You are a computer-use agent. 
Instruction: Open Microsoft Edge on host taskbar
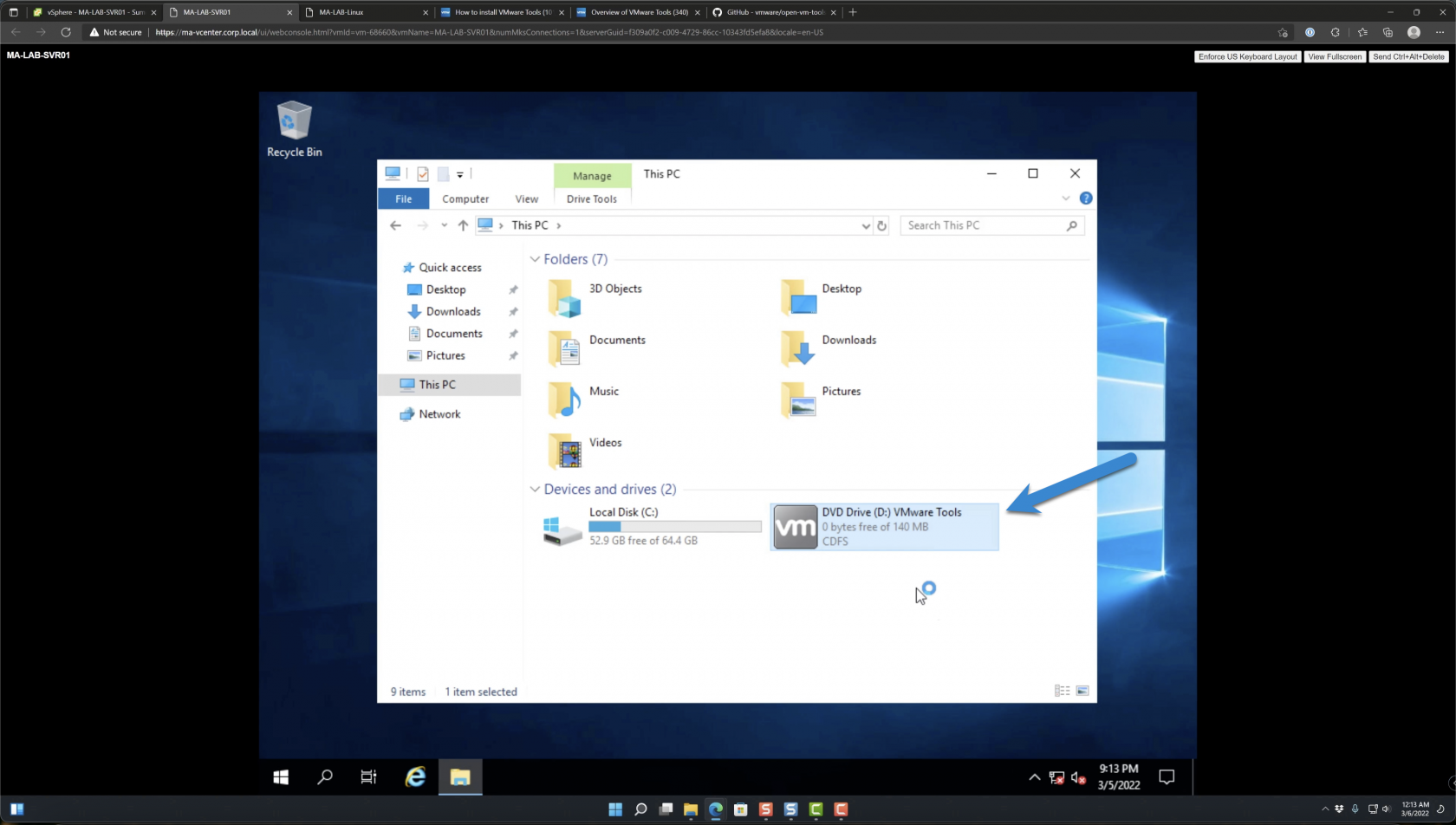click(x=716, y=809)
